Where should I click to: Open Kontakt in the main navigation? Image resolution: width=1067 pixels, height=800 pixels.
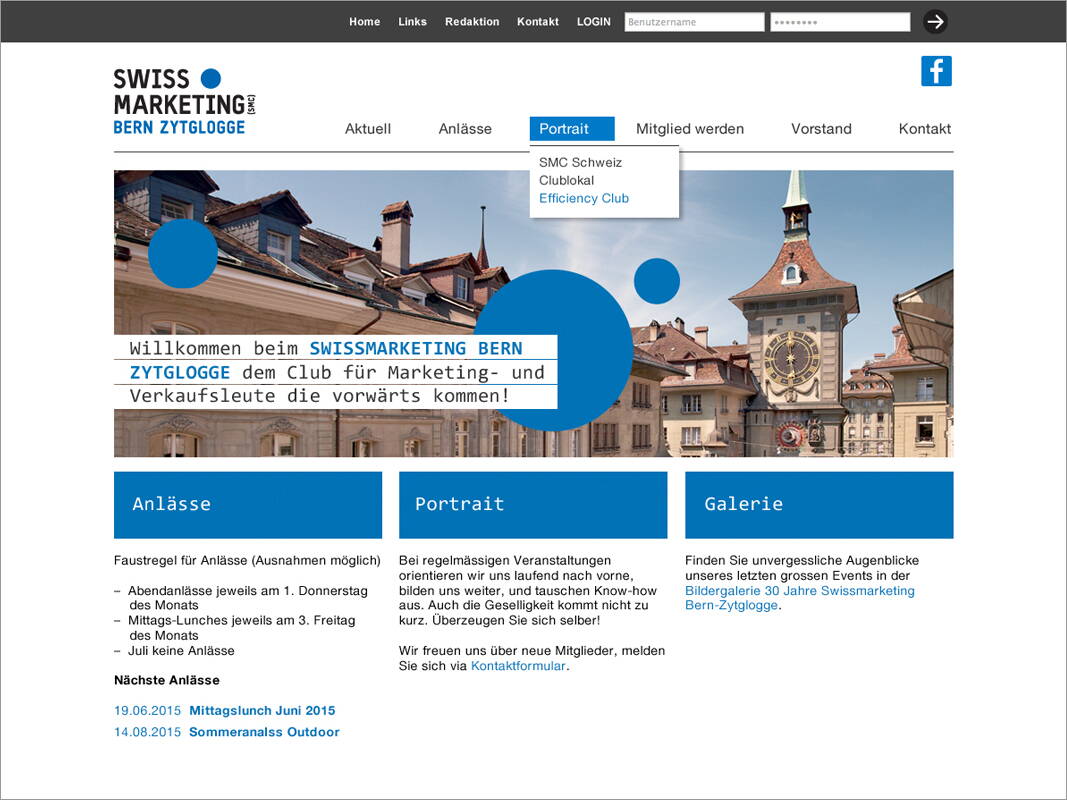tap(925, 129)
